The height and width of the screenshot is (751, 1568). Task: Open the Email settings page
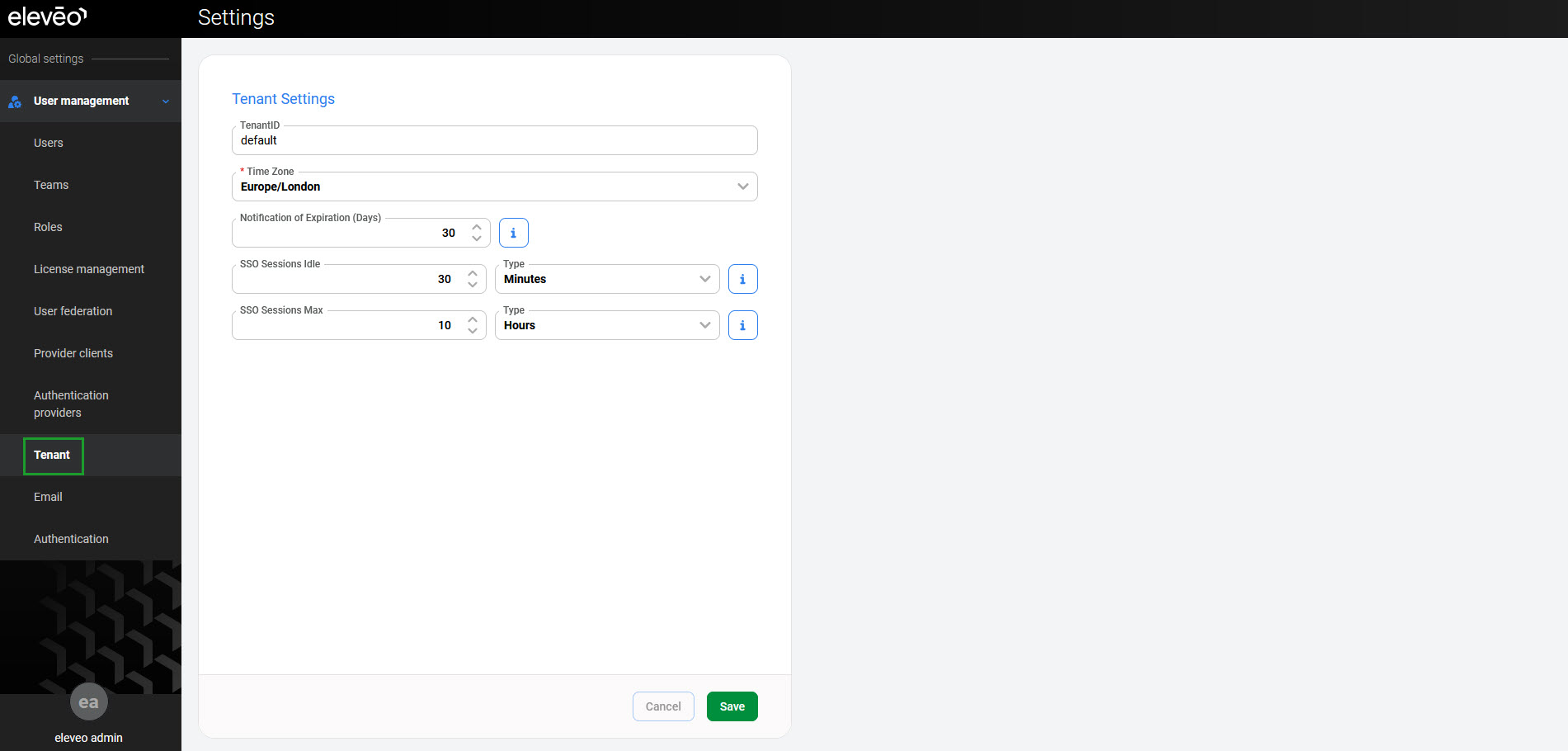click(x=48, y=497)
